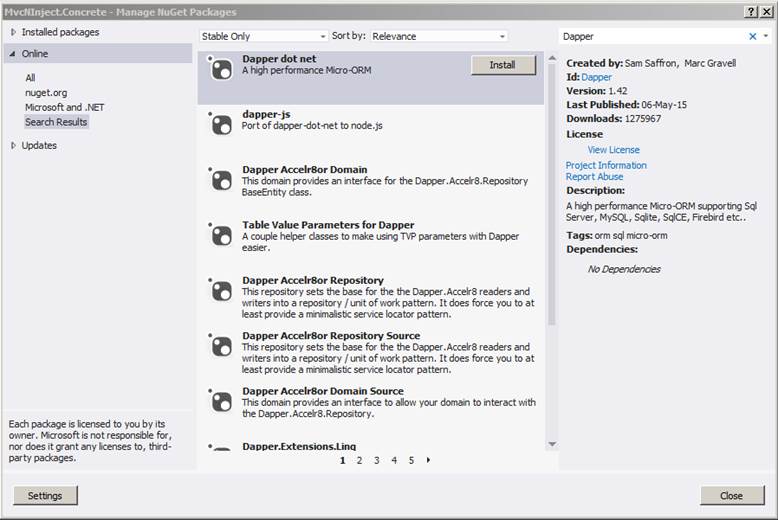Click the Dapper Accelr8or Repository Source icon
Image resolution: width=778 pixels, height=520 pixels.
click(221, 347)
